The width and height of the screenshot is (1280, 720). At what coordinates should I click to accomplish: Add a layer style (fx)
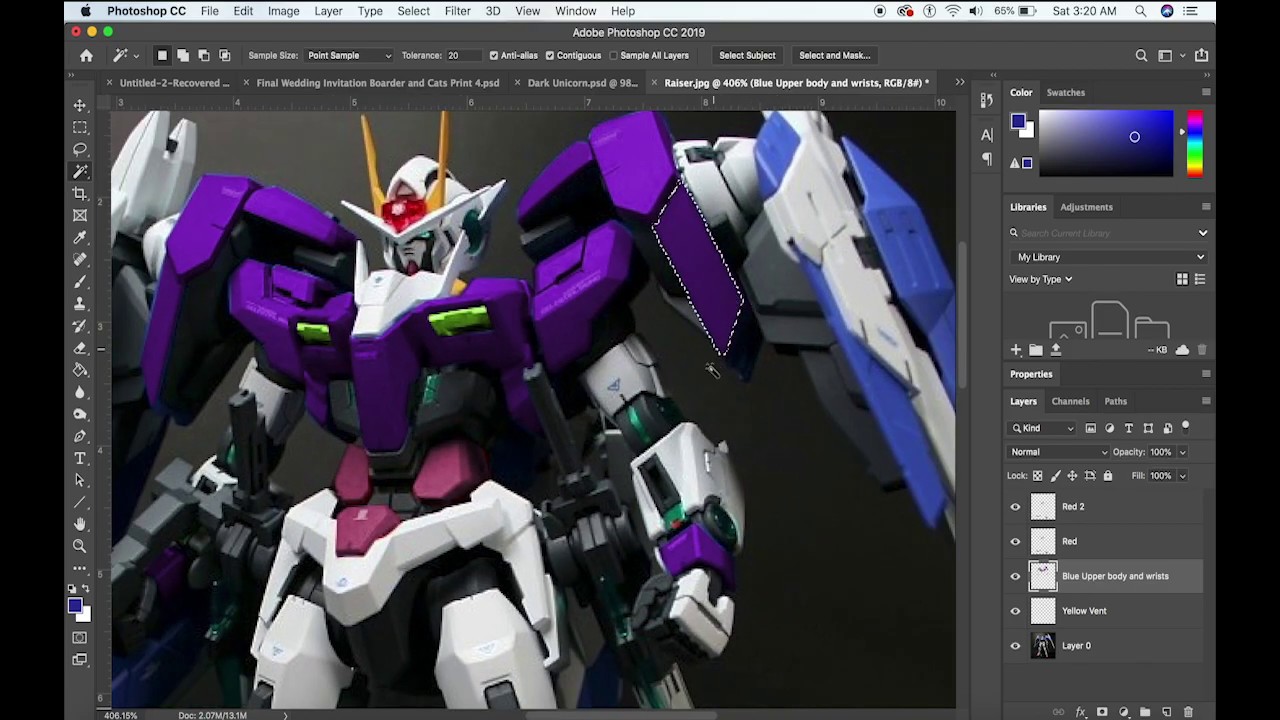click(1080, 712)
